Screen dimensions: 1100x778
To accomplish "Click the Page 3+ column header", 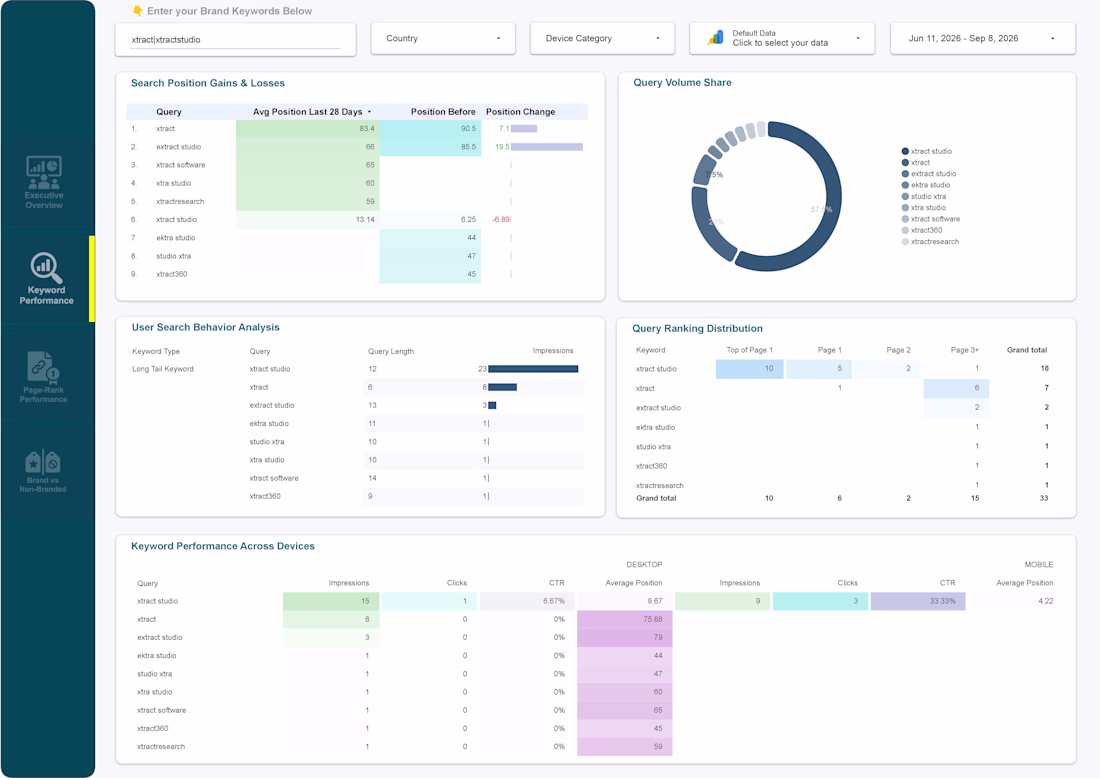I will [965, 350].
